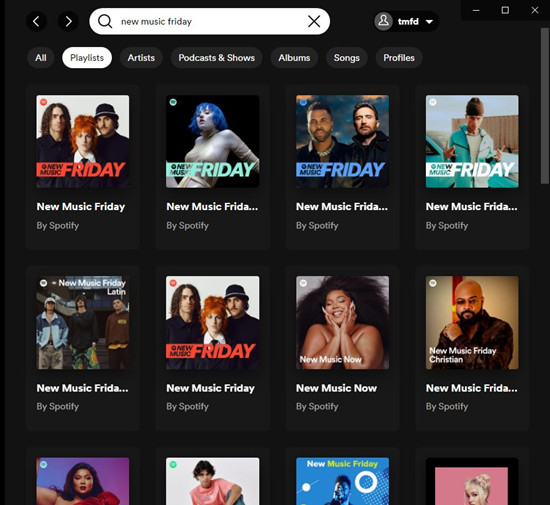Open the blue-haired singer playlist cover

click(213, 141)
